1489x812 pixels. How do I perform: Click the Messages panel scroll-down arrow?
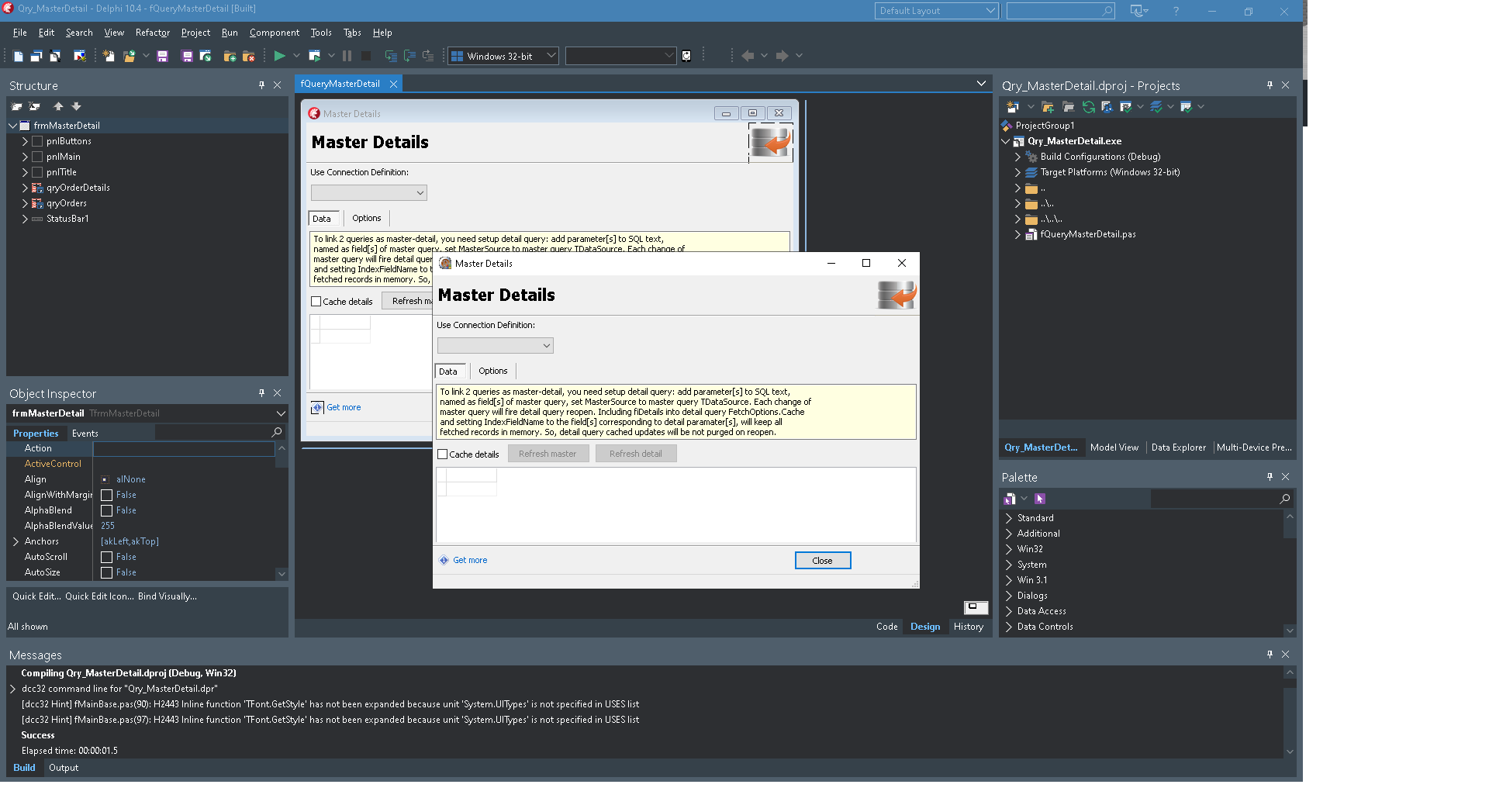coord(1290,751)
